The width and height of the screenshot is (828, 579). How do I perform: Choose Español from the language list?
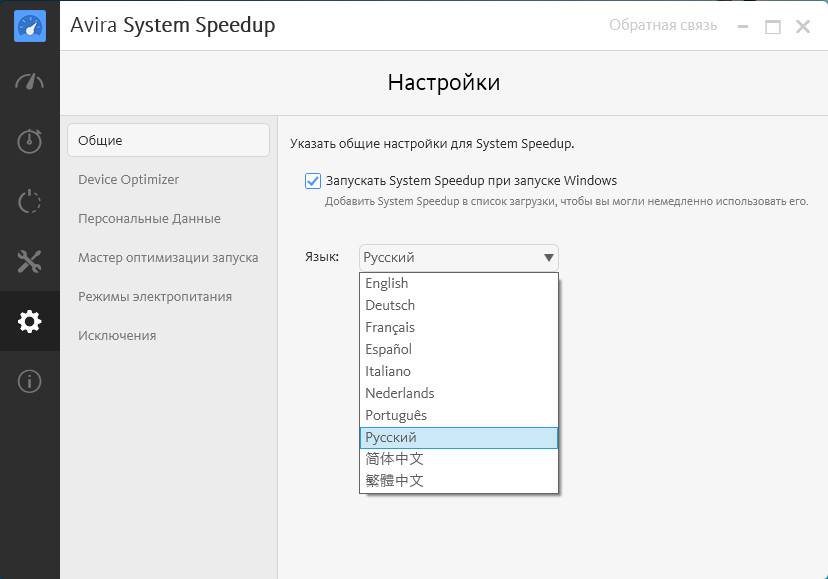458,349
